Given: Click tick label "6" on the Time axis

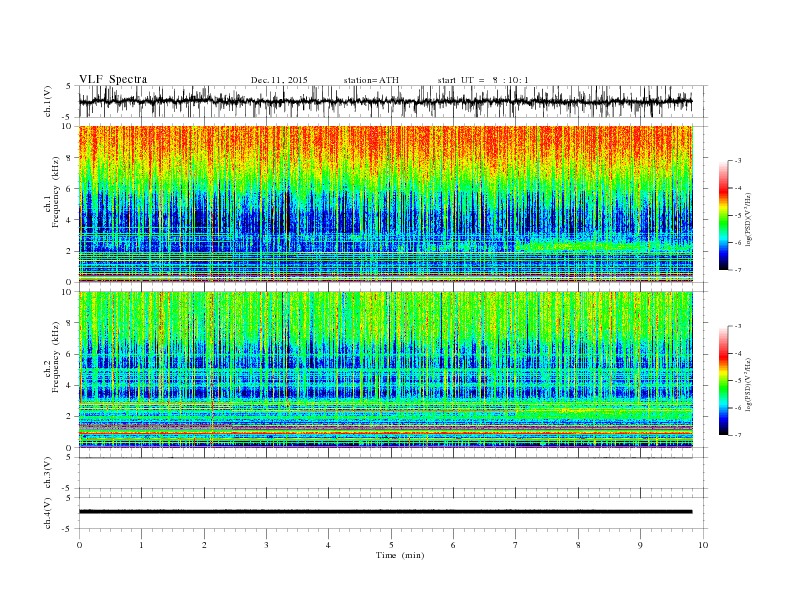Looking at the screenshot, I should [453, 545].
